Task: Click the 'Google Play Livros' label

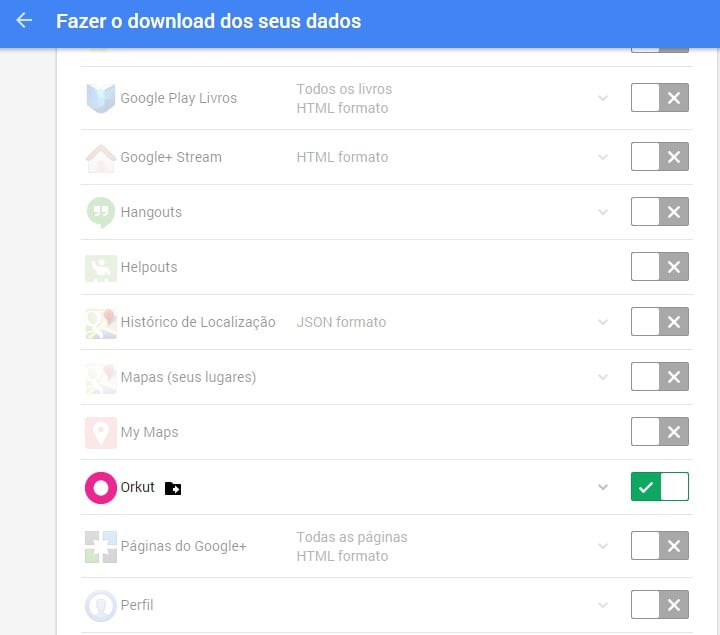Action: tap(179, 98)
